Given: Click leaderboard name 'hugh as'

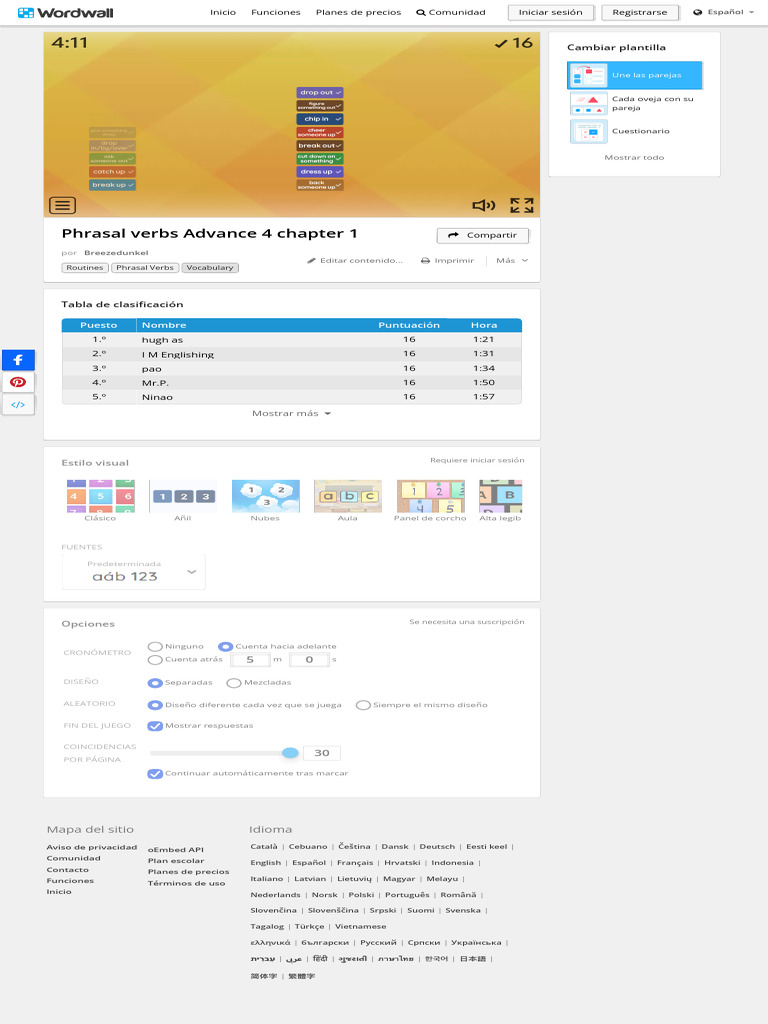Looking at the screenshot, I should (163, 340).
